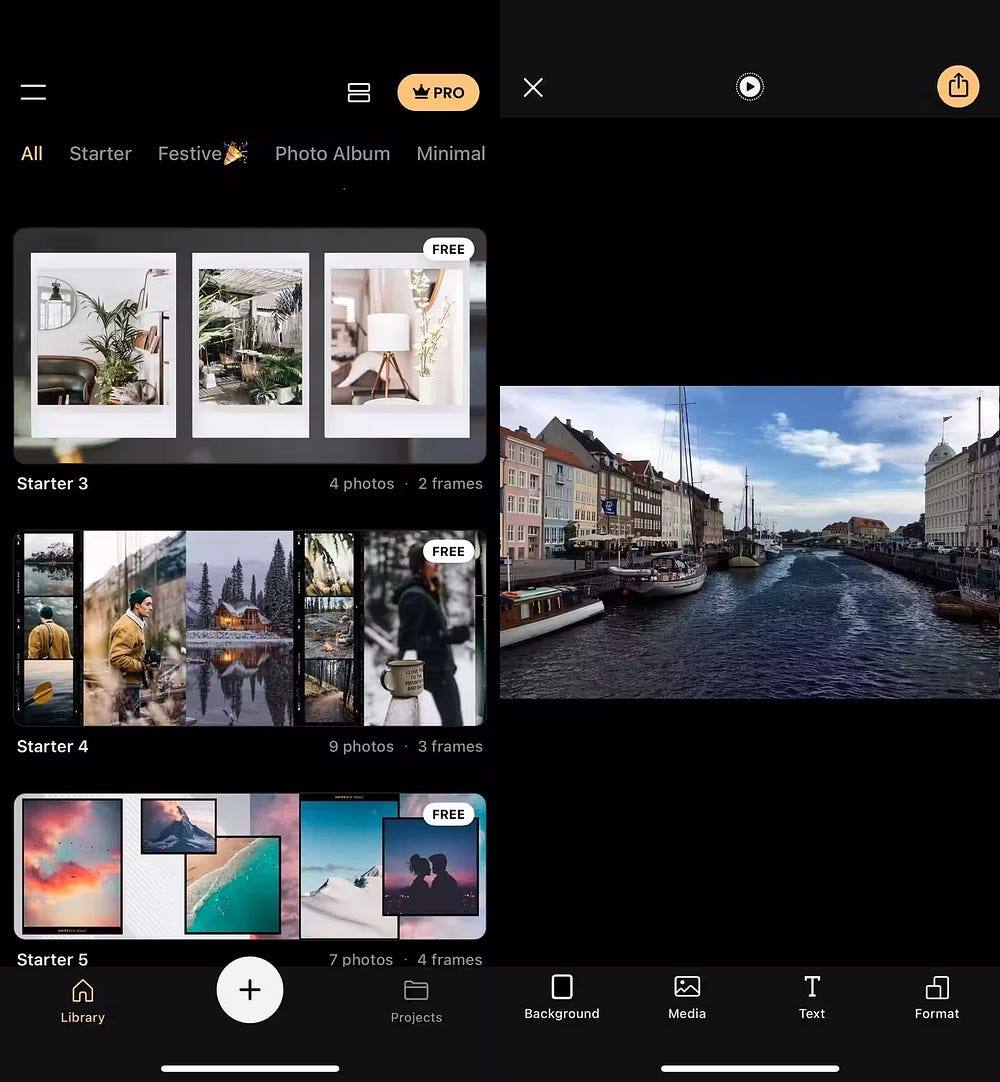Tap the PRO crown upgrade button

click(438, 92)
